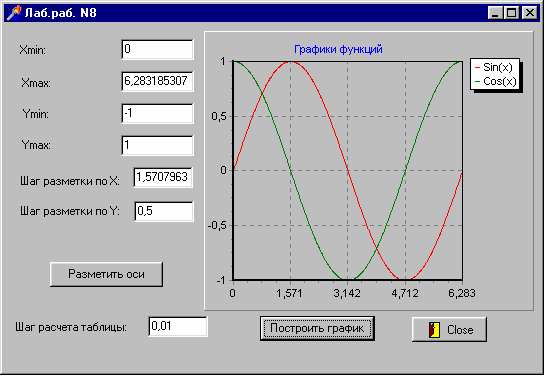Click the Xmin: label
Viewport: 545px width, 376px height.
(x=32, y=50)
